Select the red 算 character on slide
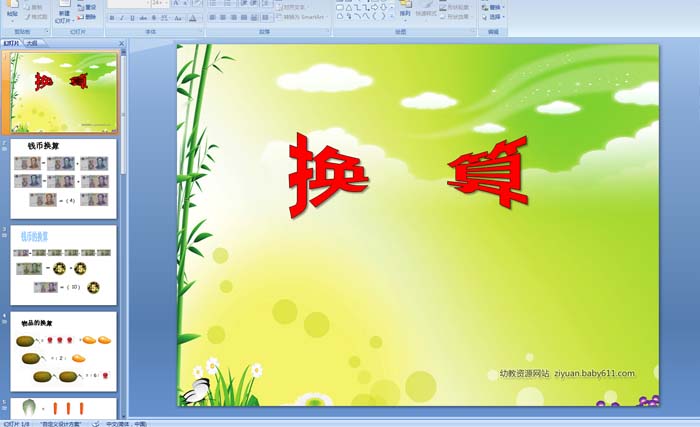This screenshot has width=700, height=427. click(488, 173)
